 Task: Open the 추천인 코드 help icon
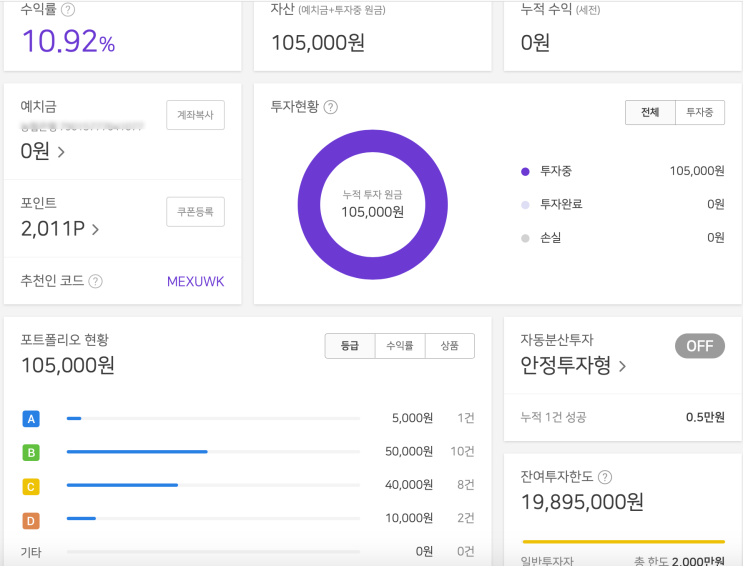coord(96,282)
